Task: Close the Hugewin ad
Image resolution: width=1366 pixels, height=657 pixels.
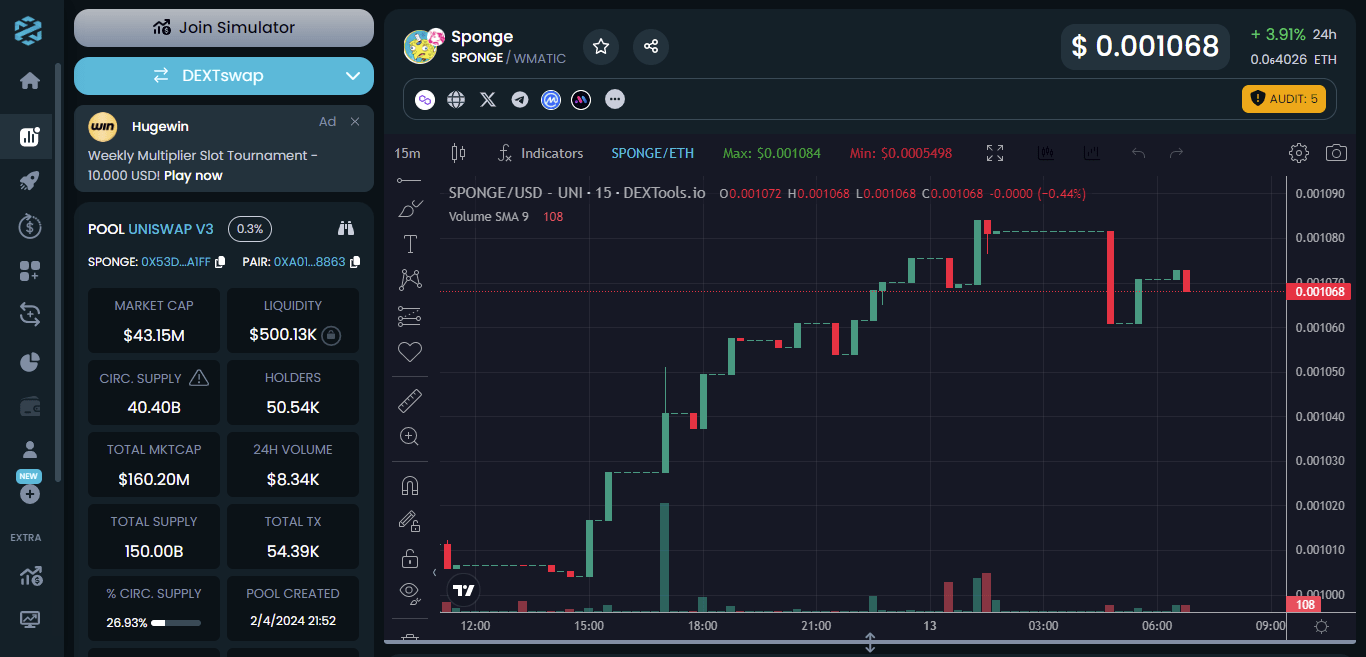Action: coord(354,122)
